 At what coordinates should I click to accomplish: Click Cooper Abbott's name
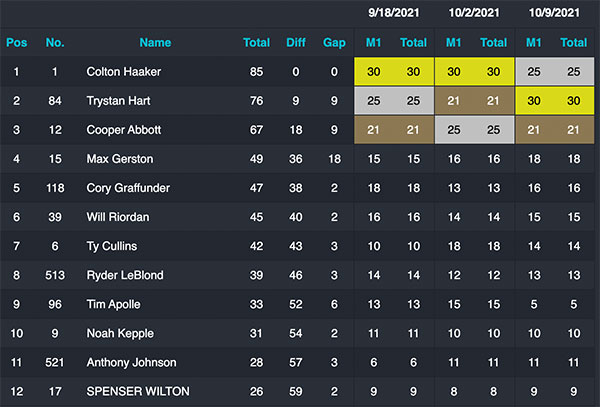click(124, 130)
